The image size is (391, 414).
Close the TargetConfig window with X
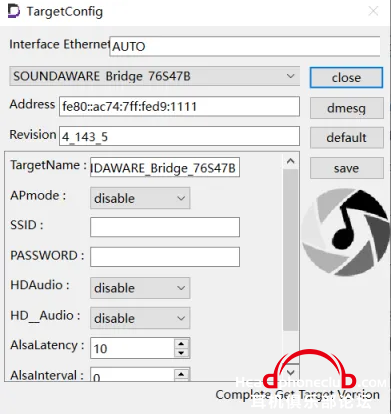click(373, 11)
